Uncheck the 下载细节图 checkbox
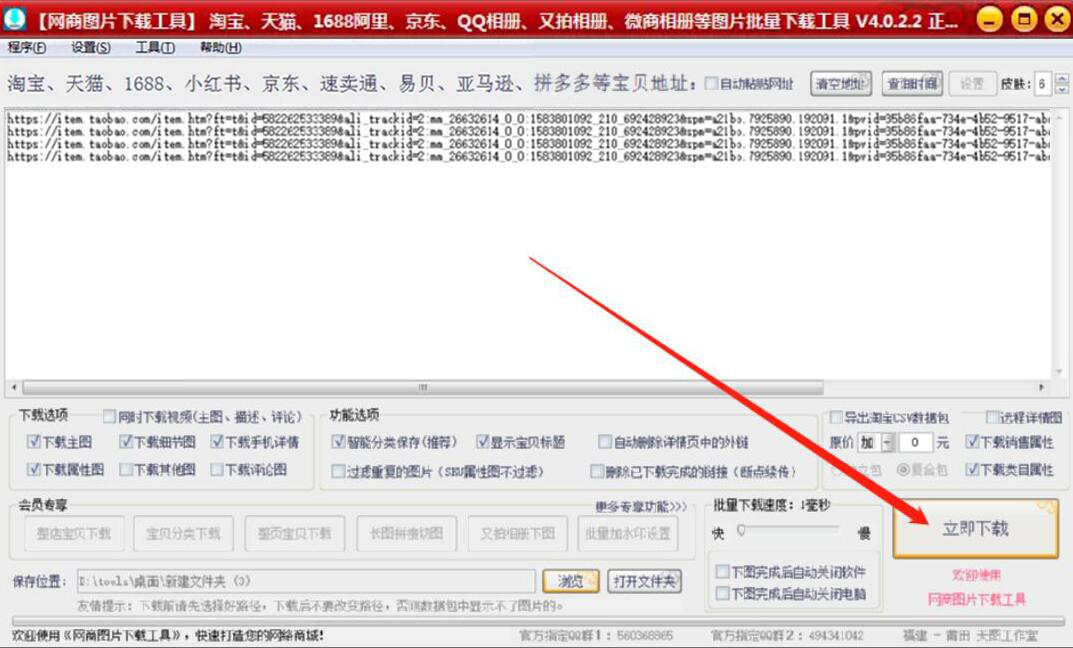This screenshot has width=1073, height=648. click(126, 441)
